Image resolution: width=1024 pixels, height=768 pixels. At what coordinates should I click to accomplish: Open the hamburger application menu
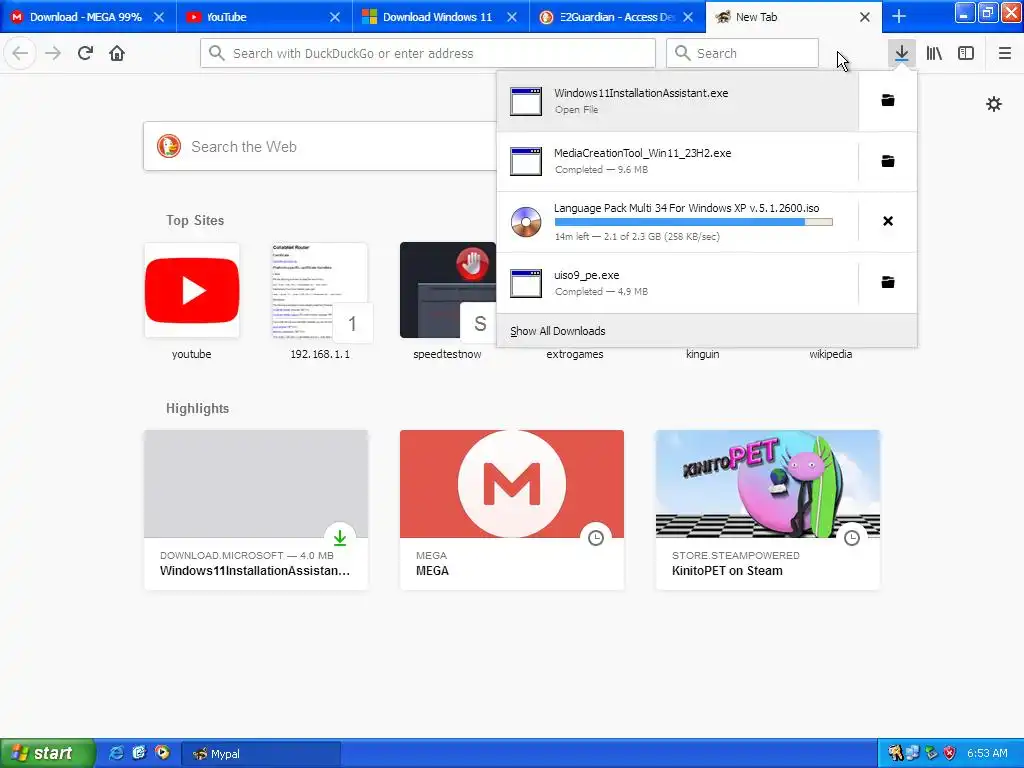click(1004, 53)
